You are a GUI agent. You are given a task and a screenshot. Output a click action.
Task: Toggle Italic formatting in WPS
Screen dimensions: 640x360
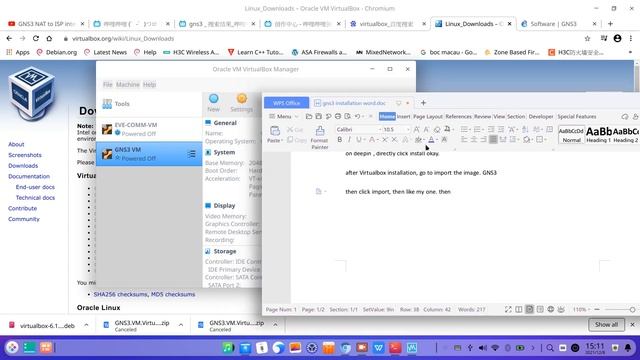(x=349, y=140)
